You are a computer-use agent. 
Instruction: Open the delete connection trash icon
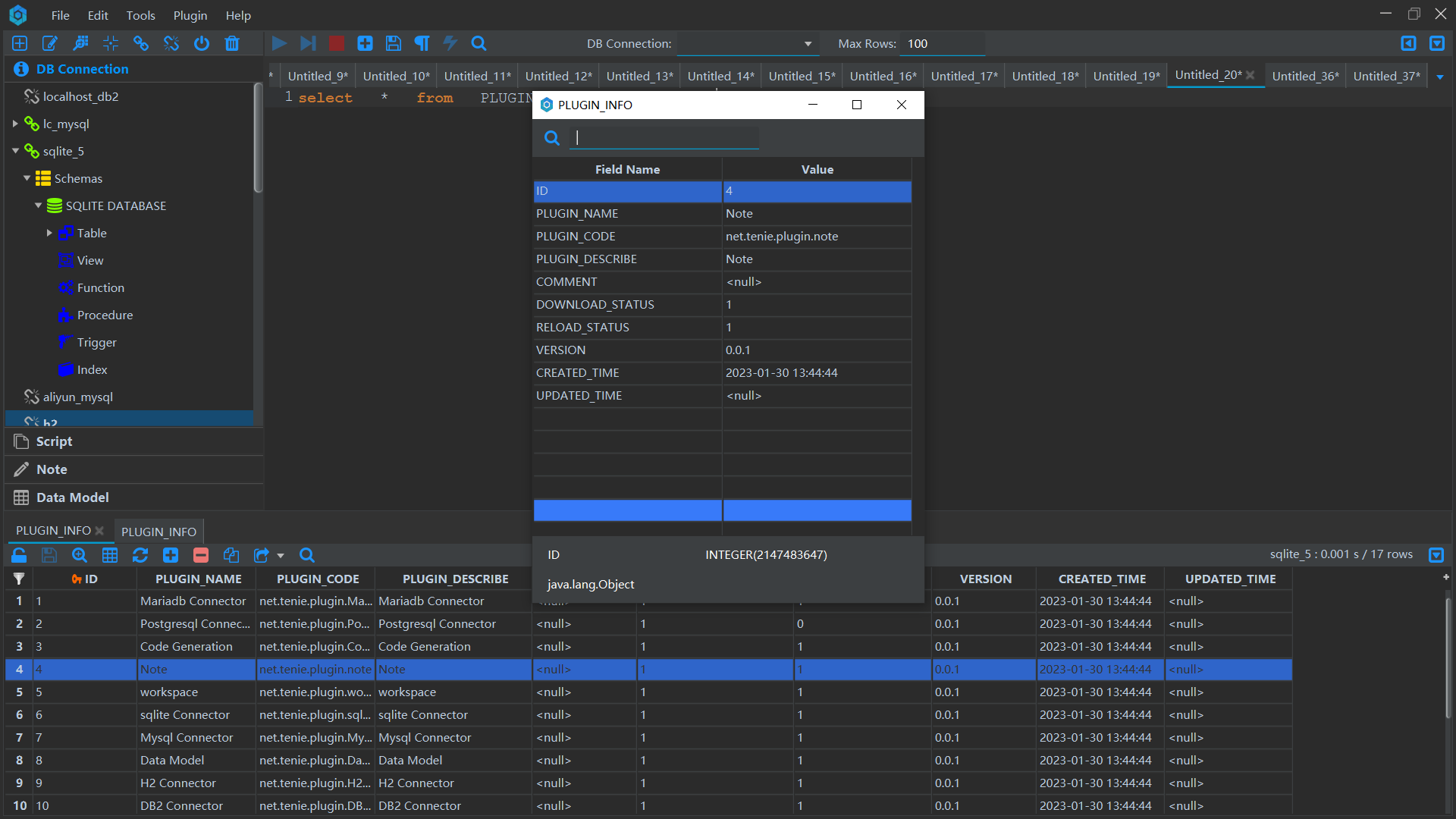232,43
